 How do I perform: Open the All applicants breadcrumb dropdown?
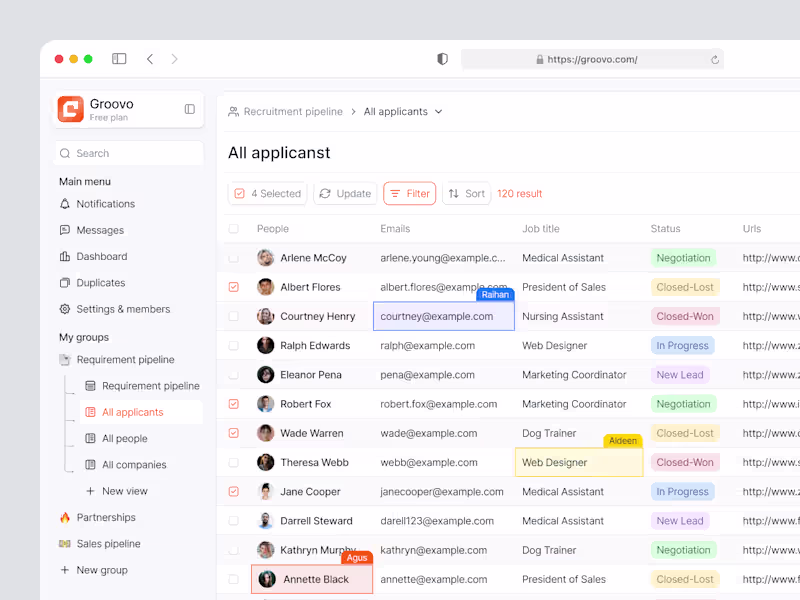[437, 111]
